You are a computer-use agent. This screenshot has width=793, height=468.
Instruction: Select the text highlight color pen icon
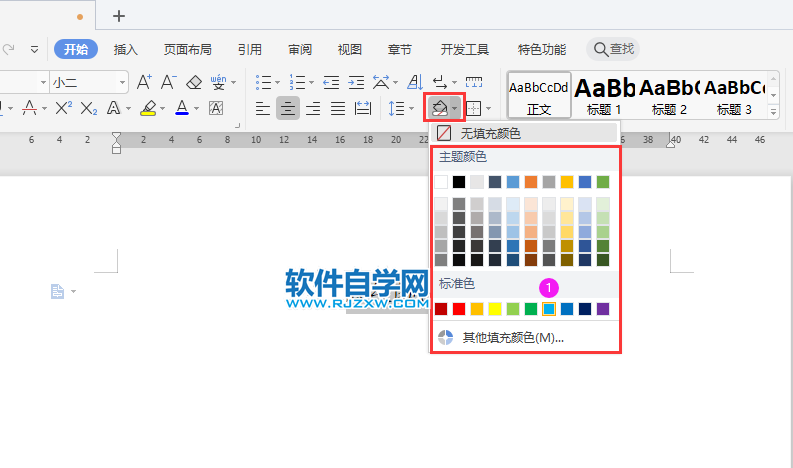pos(148,108)
